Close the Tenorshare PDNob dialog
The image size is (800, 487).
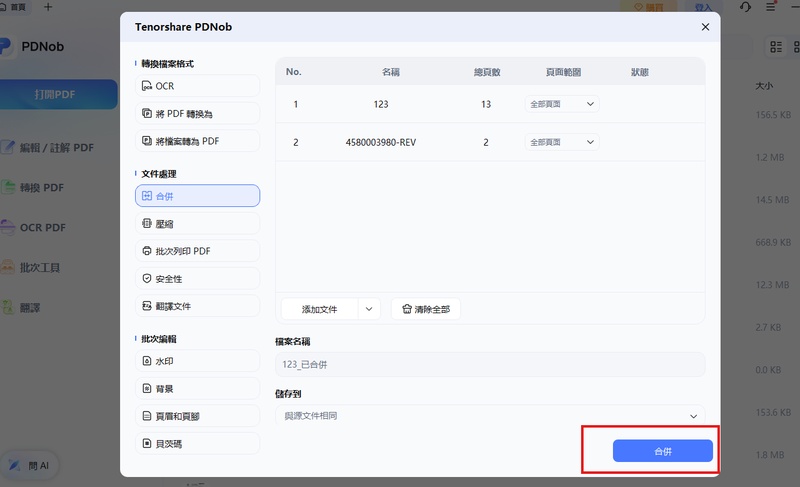coord(705,27)
